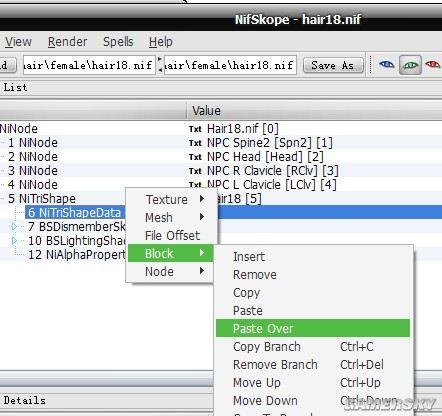Click the swap arrows between file path fields
442x416 pixels.
(x=160, y=65)
